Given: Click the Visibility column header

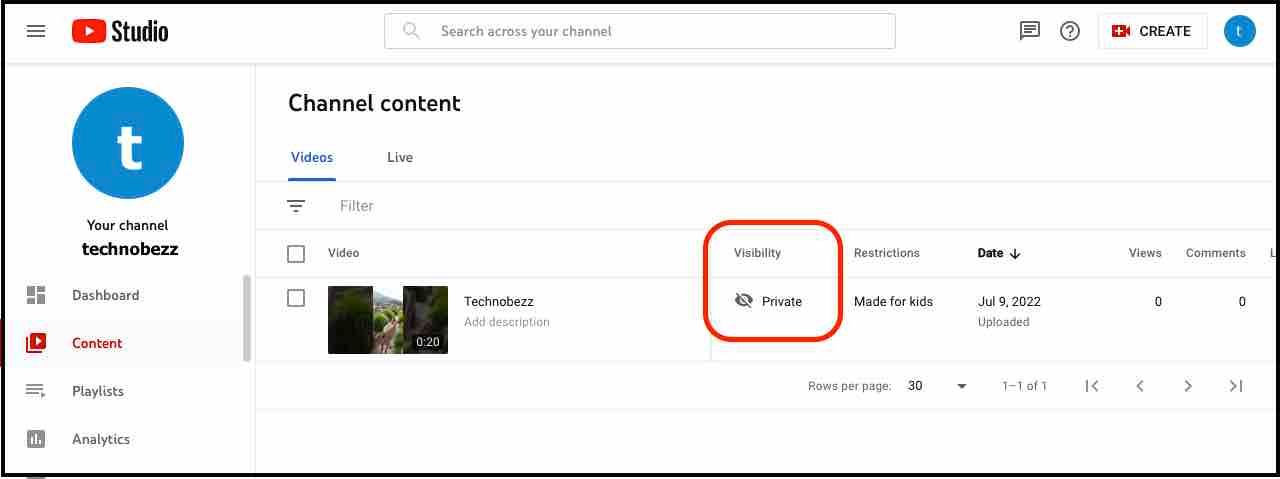Looking at the screenshot, I should [x=757, y=253].
